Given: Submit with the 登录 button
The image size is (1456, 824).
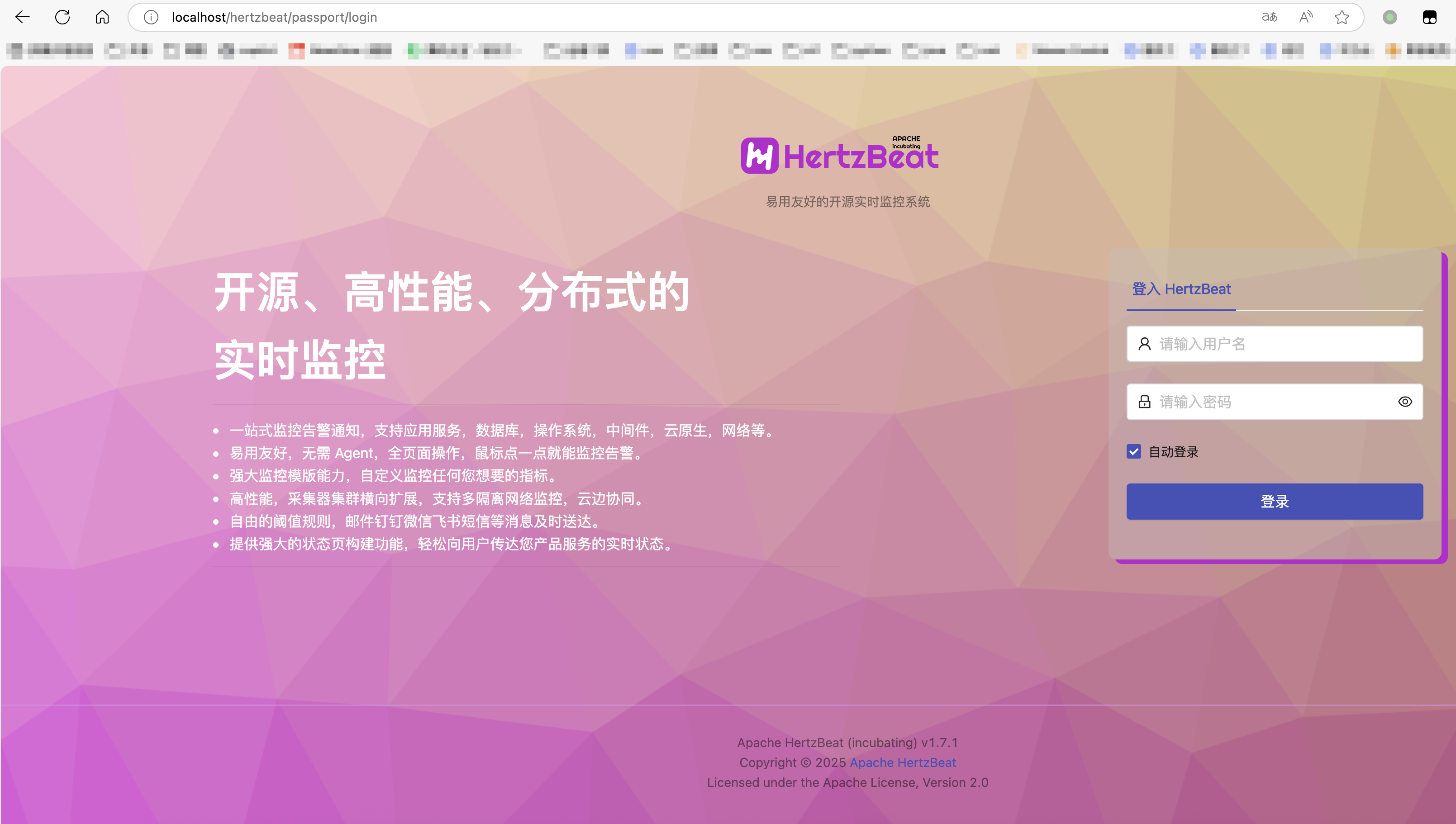Looking at the screenshot, I should click(1274, 502).
